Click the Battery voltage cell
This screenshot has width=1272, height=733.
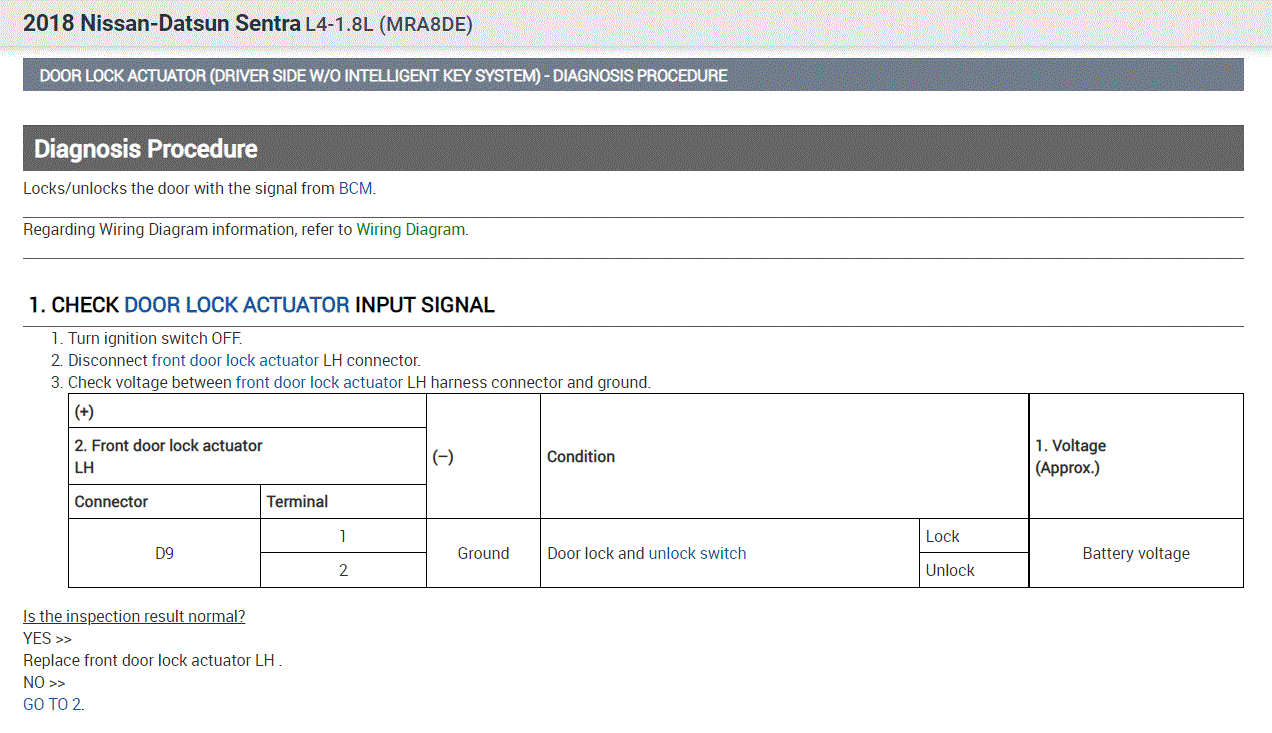point(1136,553)
